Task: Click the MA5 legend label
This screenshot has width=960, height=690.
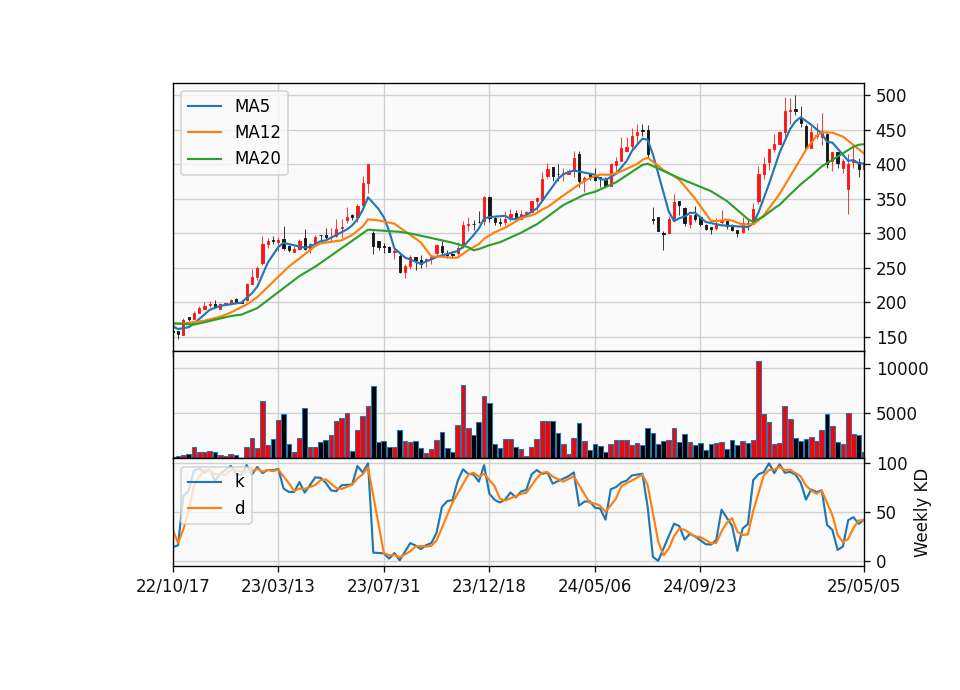Action: pos(252,106)
